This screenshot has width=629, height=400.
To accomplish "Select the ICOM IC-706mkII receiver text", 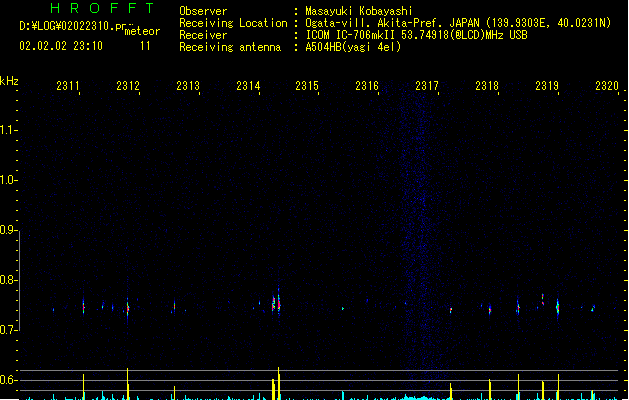I will click(416, 35).
